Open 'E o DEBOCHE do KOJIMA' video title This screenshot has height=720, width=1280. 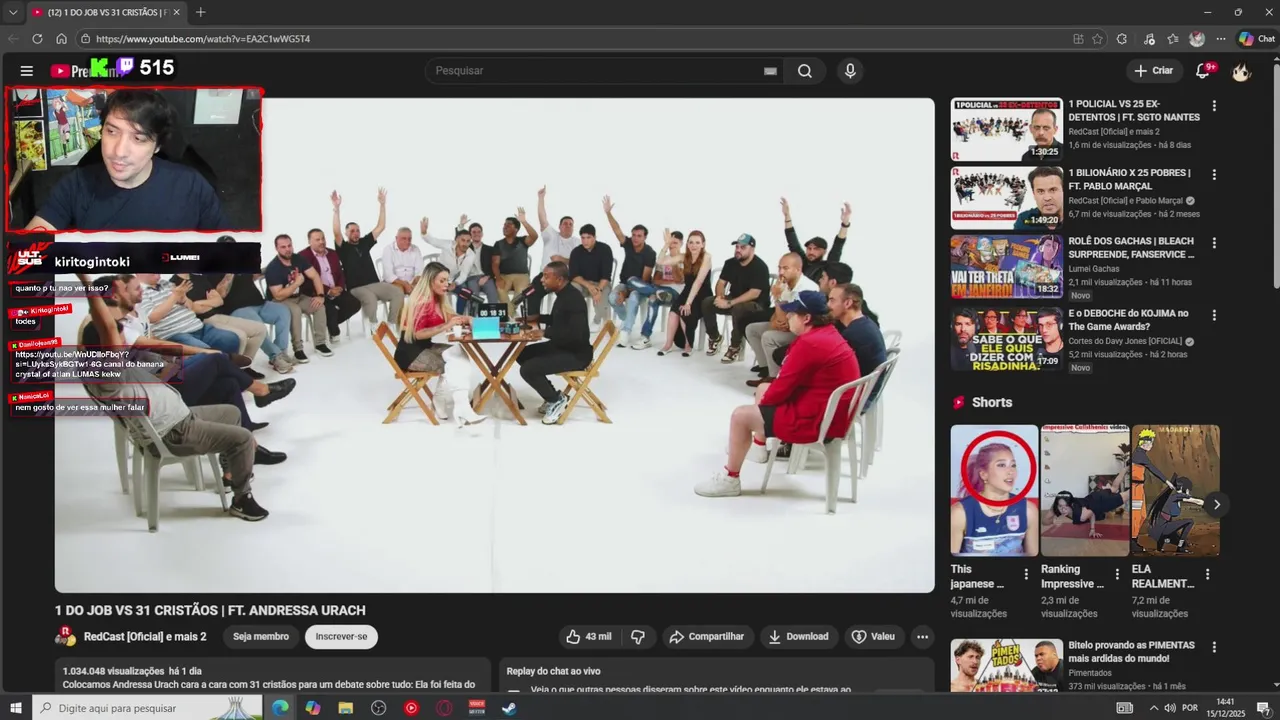pyautogui.click(x=1128, y=320)
